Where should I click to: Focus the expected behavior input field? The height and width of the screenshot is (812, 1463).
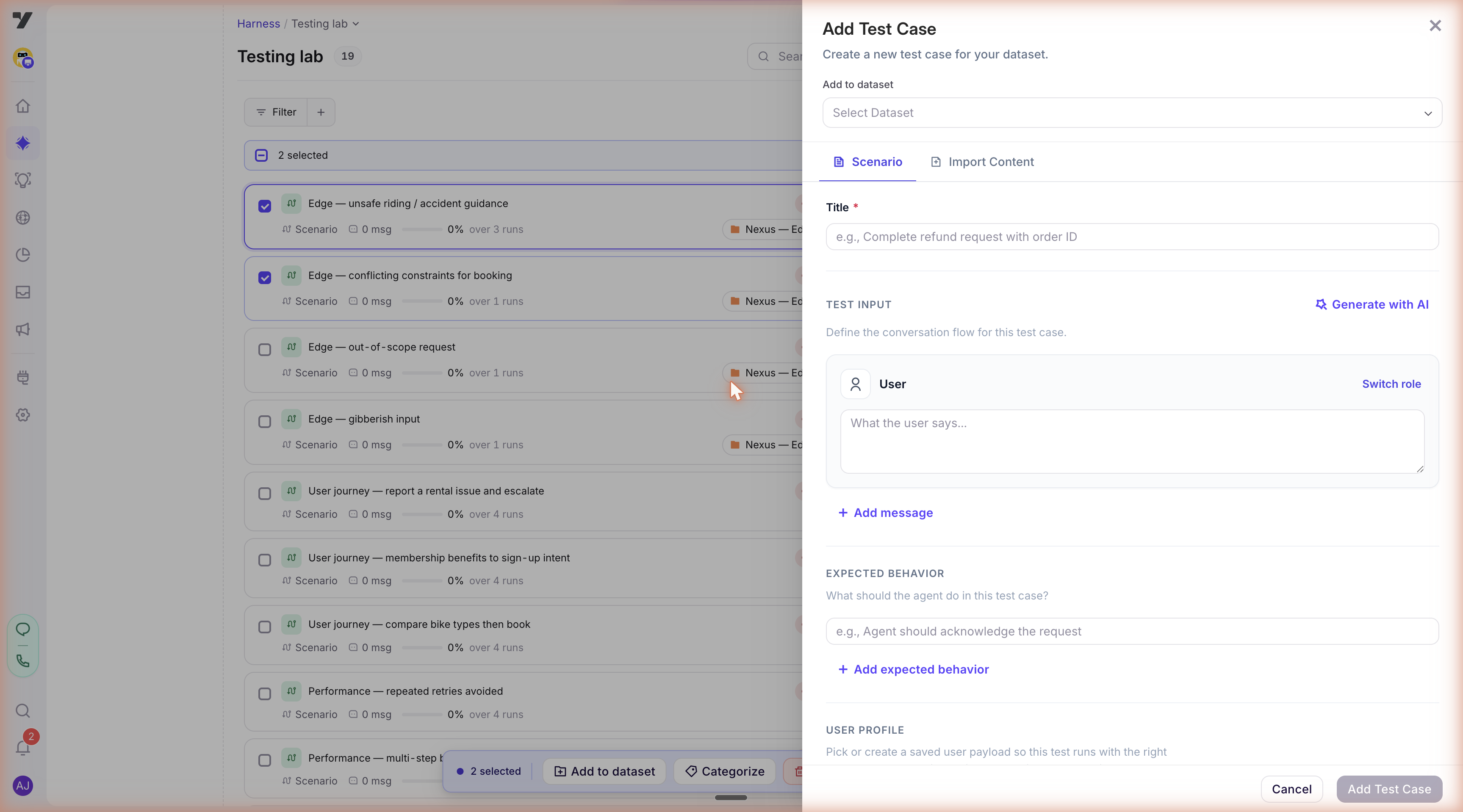1132,632
